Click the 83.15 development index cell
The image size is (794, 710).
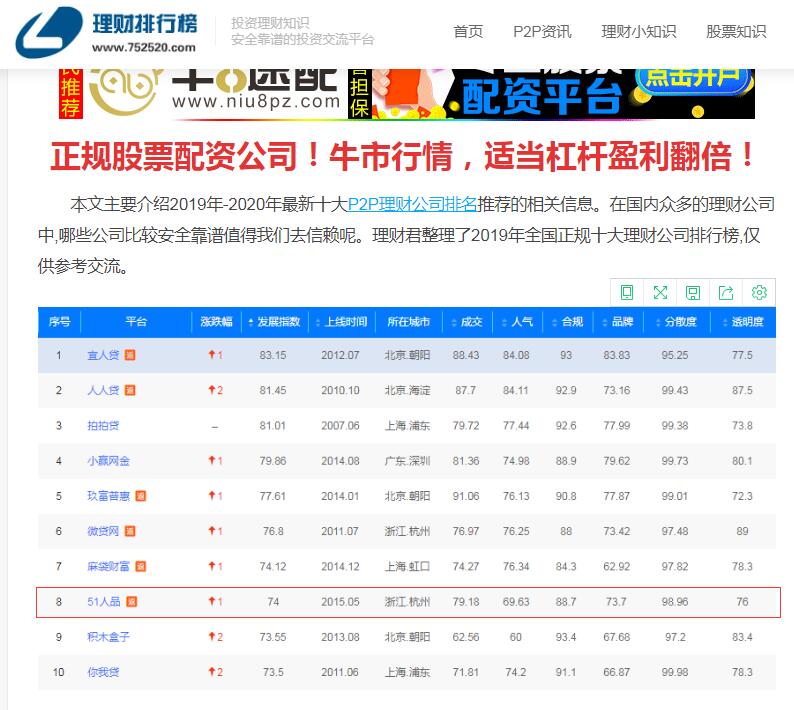tap(273, 355)
